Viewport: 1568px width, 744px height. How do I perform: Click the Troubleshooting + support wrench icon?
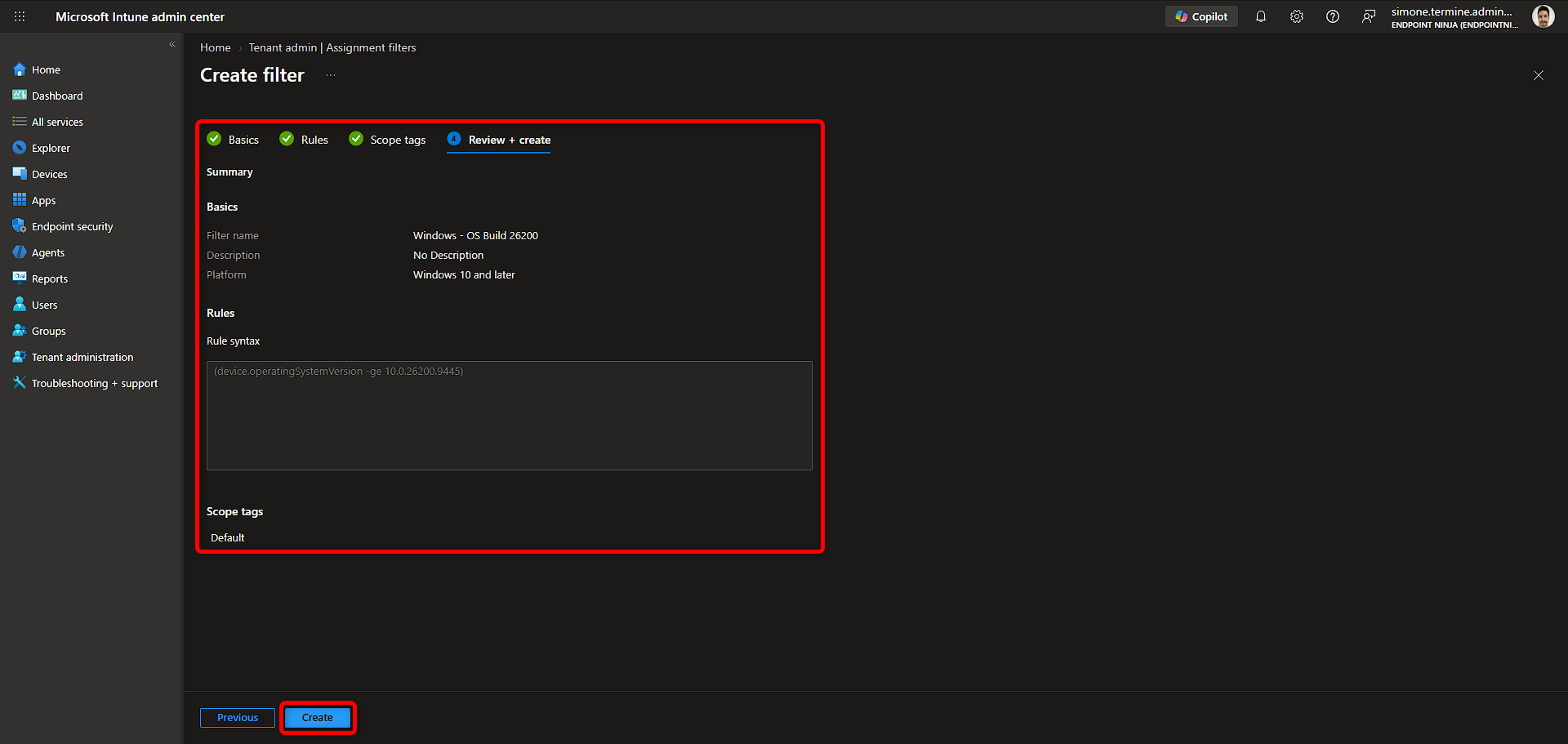click(20, 383)
